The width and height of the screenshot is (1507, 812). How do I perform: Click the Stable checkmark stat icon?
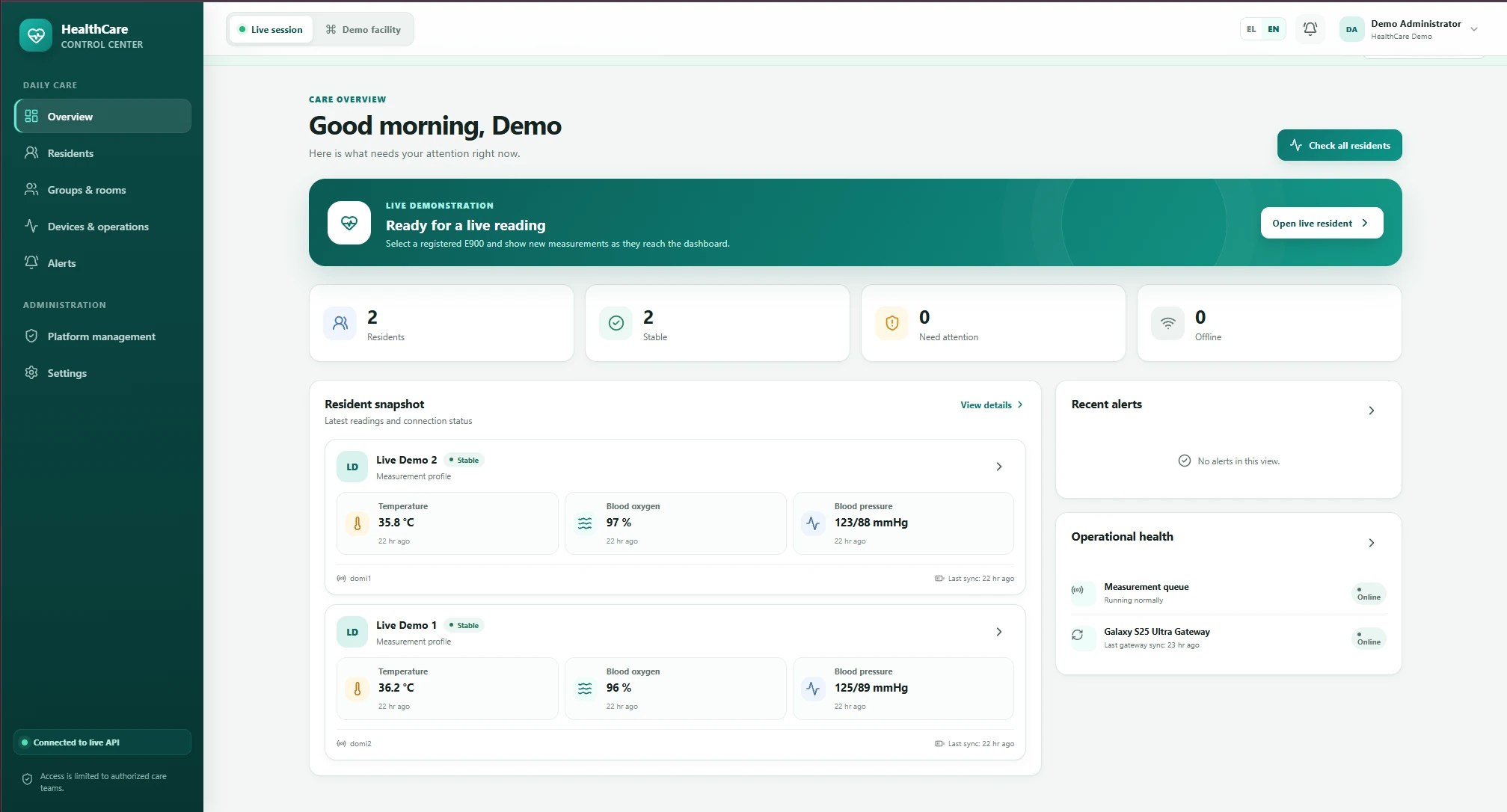click(616, 323)
